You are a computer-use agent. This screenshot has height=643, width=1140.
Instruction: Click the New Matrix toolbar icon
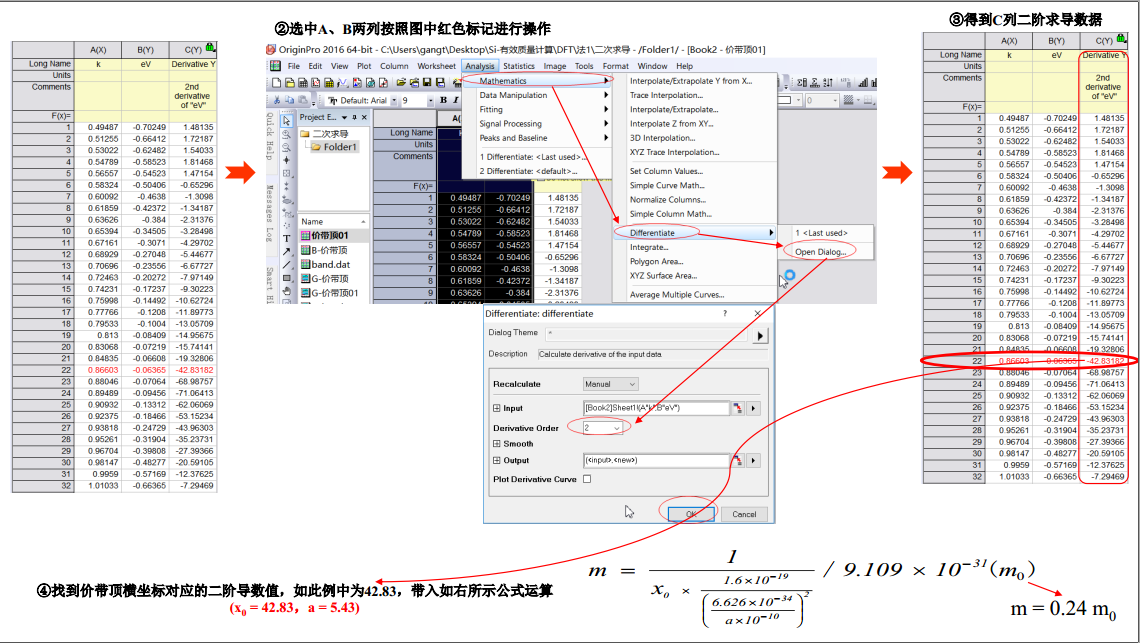[329, 82]
